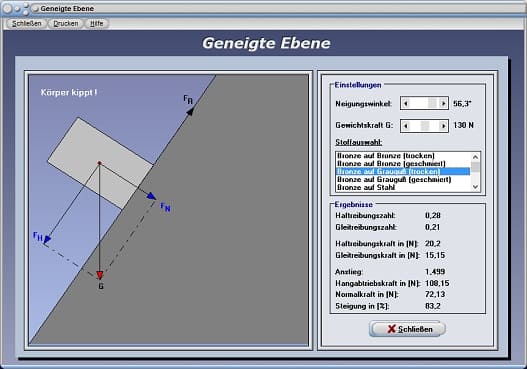Select Bronze auf Bronze (trocken) entry

[x=386, y=156]
